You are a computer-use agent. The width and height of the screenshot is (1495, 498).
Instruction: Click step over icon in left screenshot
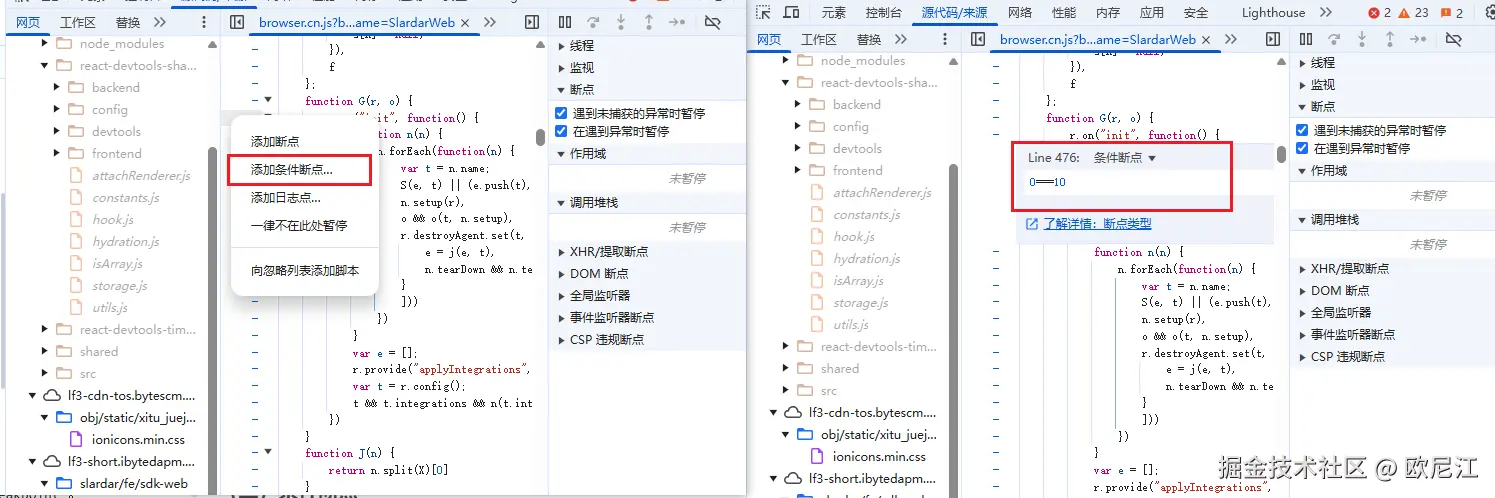(x=594, y=22)
